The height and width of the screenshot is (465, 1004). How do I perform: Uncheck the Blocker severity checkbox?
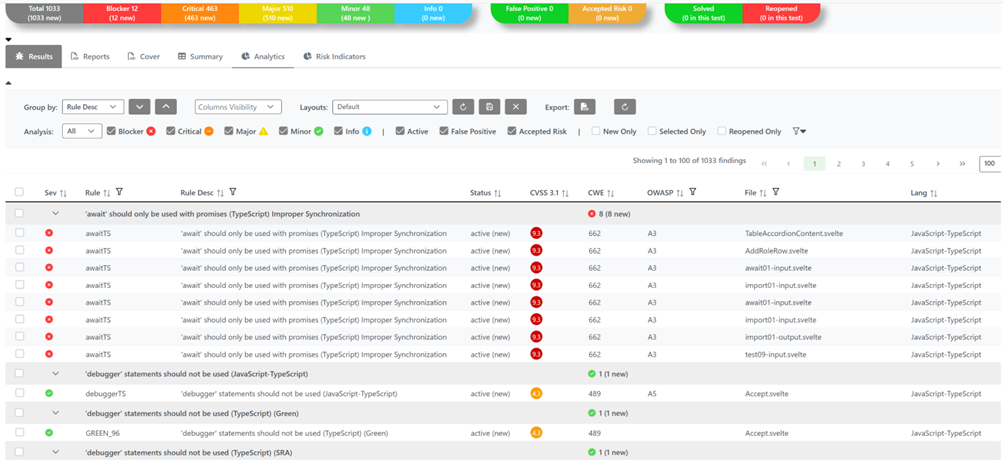pyautogui.click(x=112, y=131)
